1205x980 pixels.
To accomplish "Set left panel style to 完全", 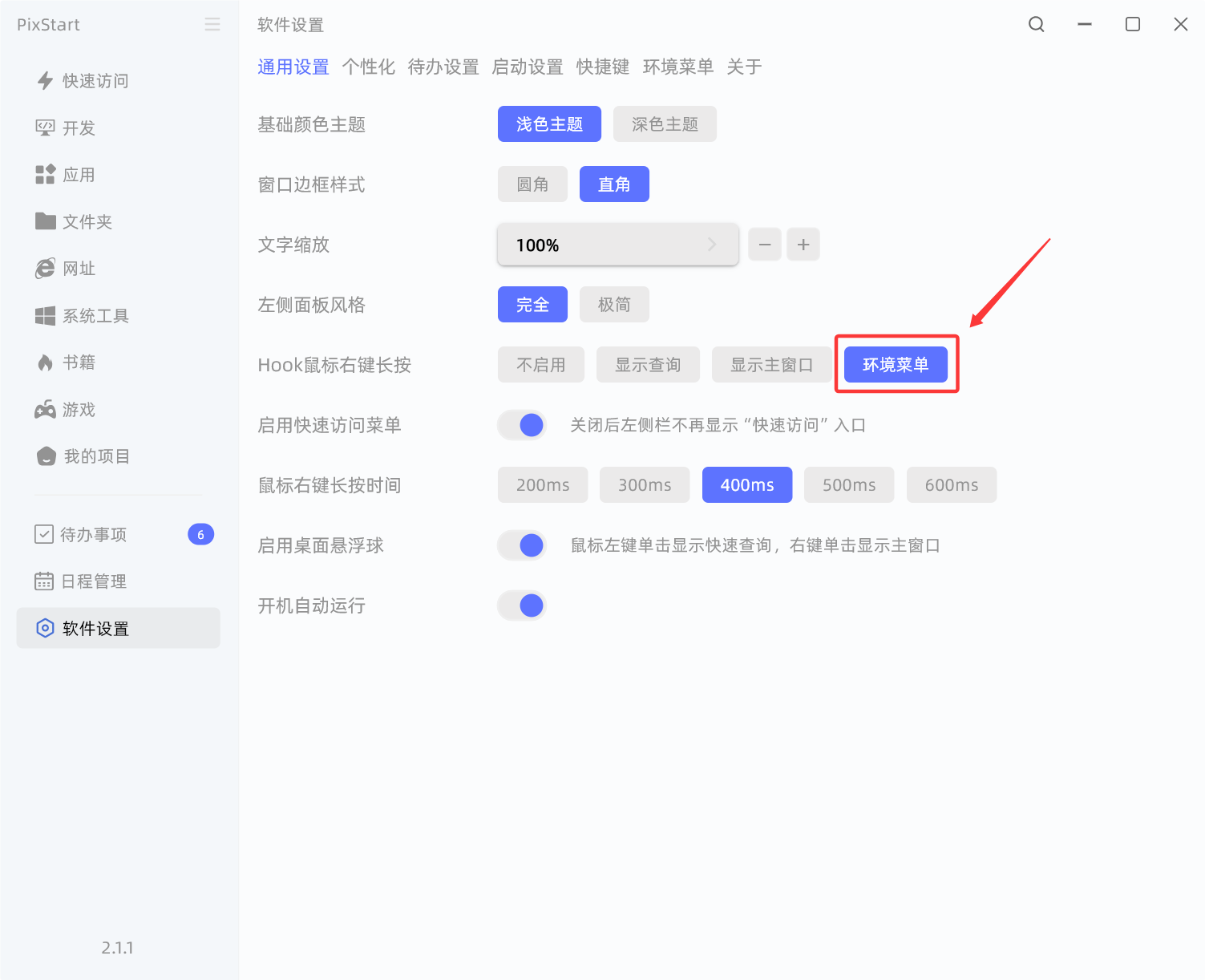I will pos(532,305).
